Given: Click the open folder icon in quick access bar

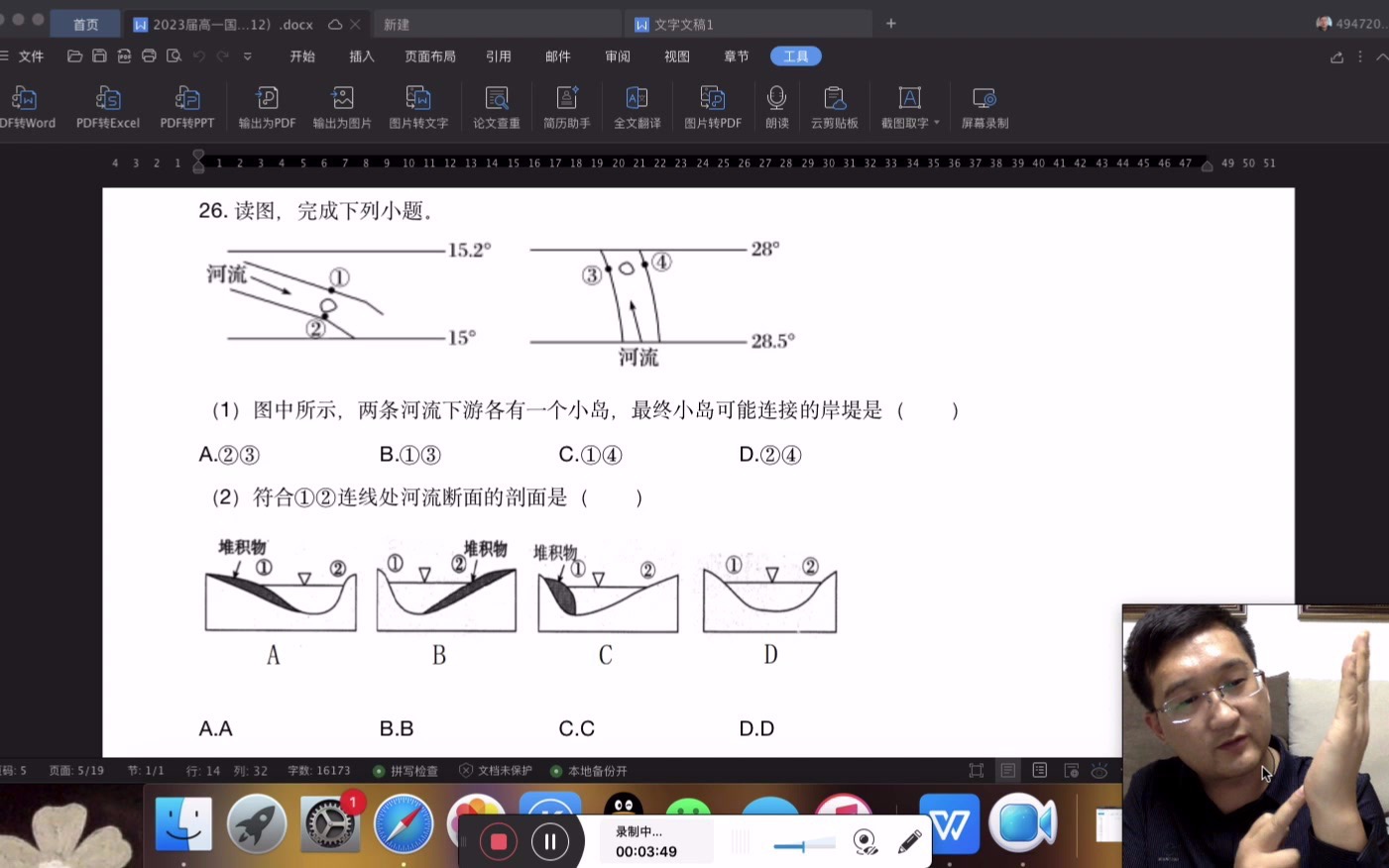Looking at the screenshot, I should click(74, 56).
